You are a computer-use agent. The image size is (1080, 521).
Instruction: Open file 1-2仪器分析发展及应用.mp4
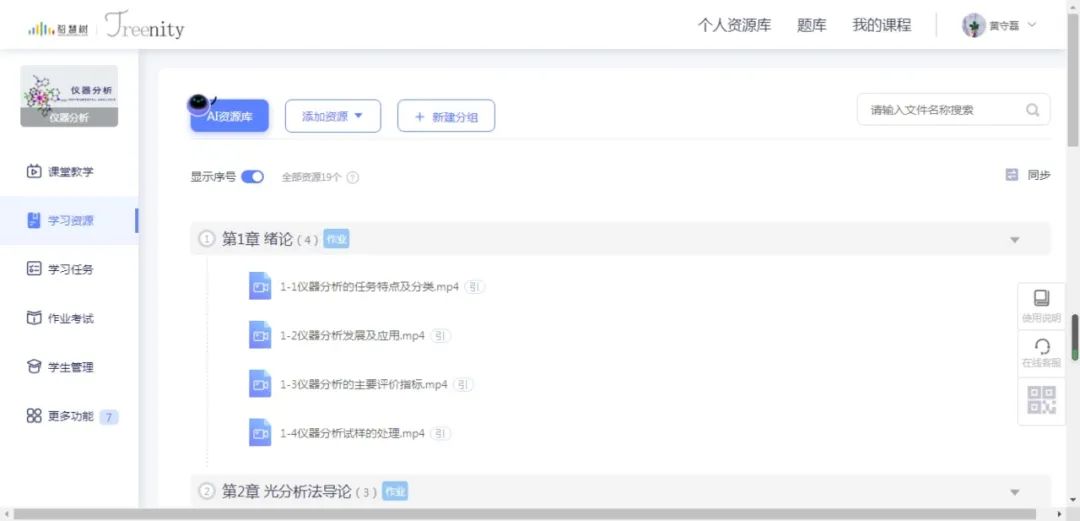[x=352, y=336]
